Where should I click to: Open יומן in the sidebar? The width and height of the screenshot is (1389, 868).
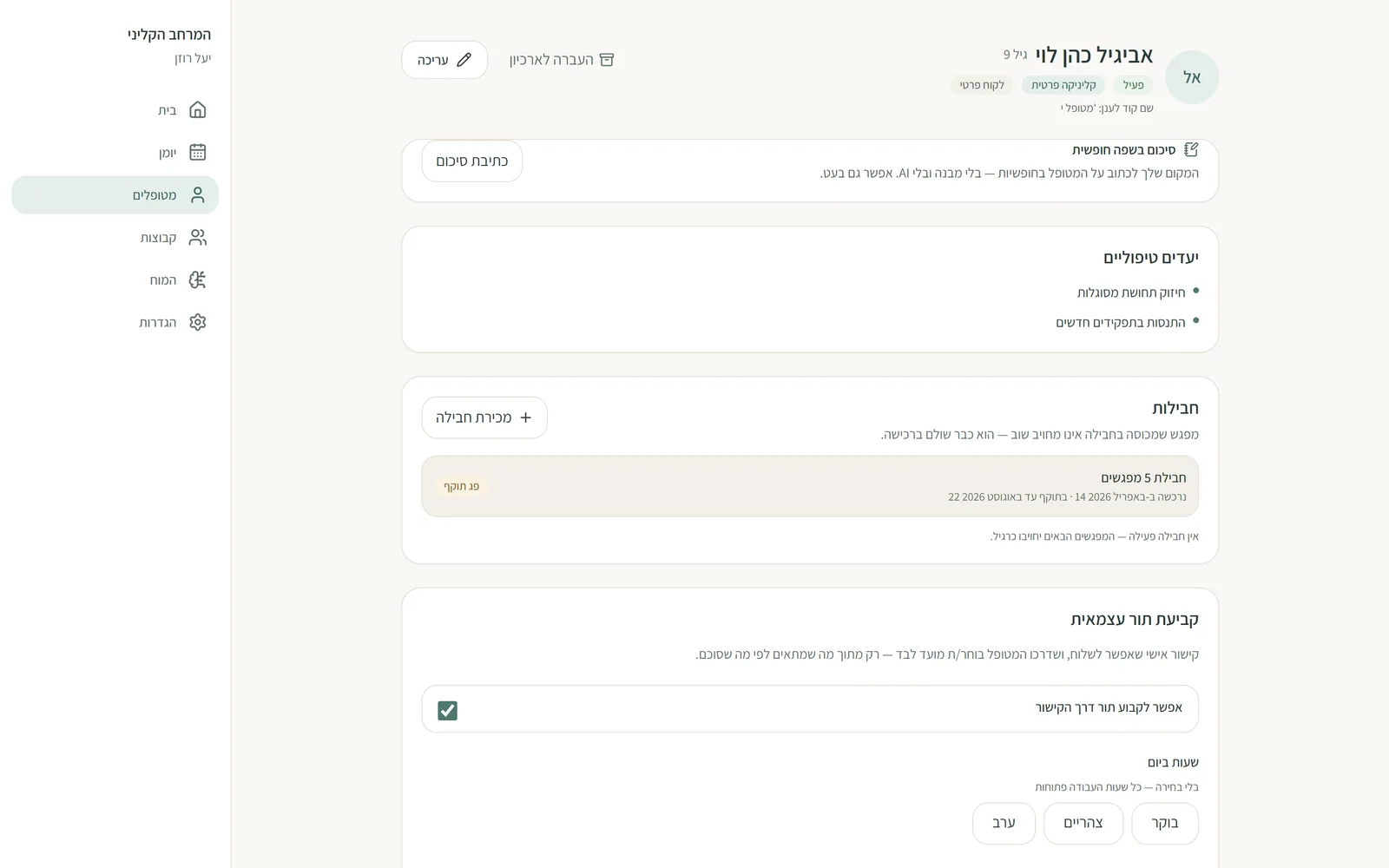tap(115, 153)
